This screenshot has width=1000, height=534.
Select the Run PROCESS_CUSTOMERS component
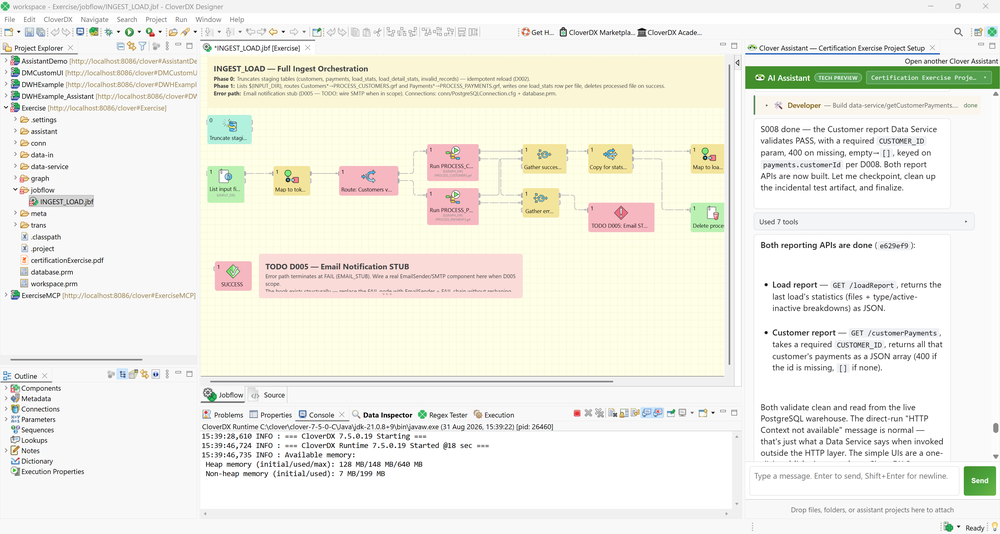point(453,161)
